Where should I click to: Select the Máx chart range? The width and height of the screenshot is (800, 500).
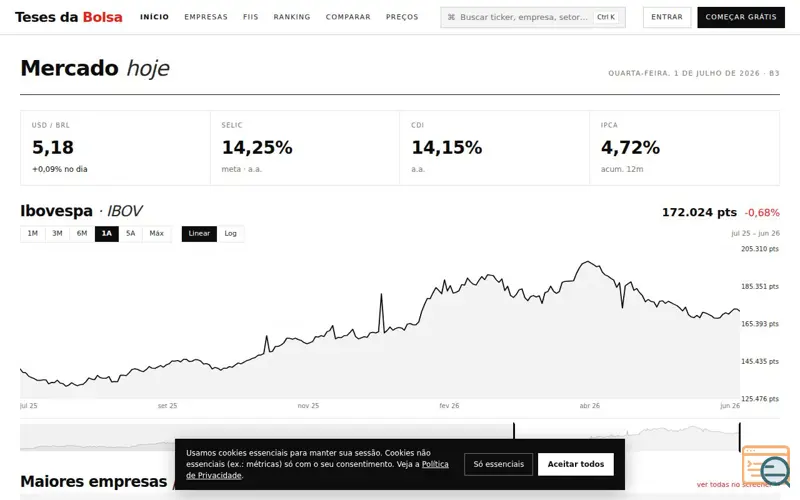(x=157, y=234)
